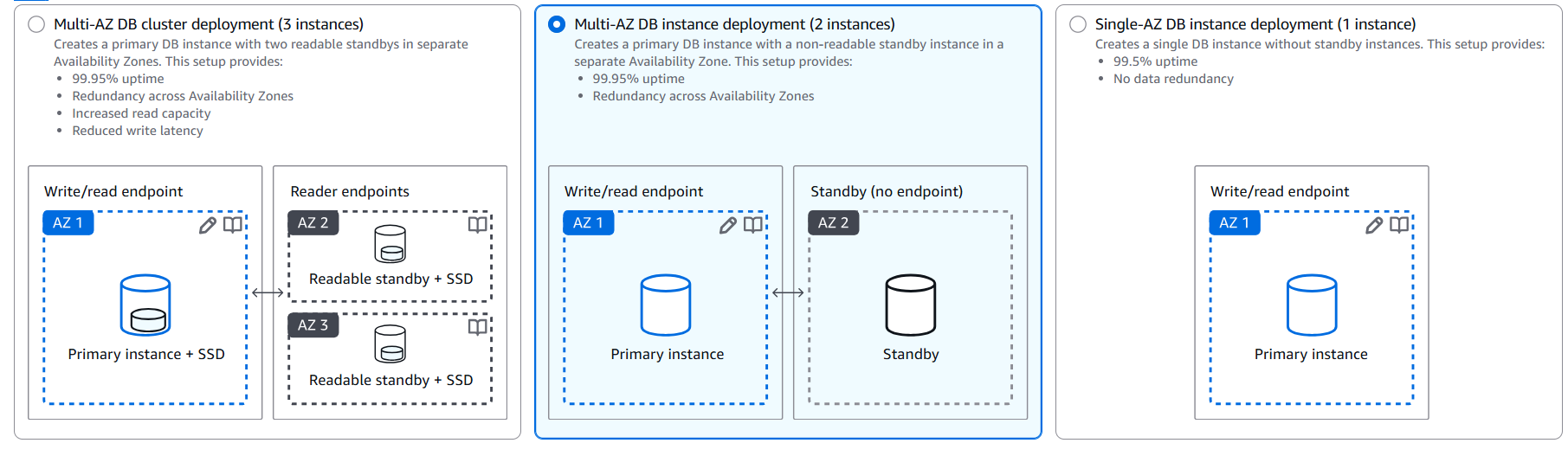Viewport: 1568px width, 456px height.
Task: Click 'Readable standby + SSD' label in AZ 2
Action: click(x=391, y=279)
